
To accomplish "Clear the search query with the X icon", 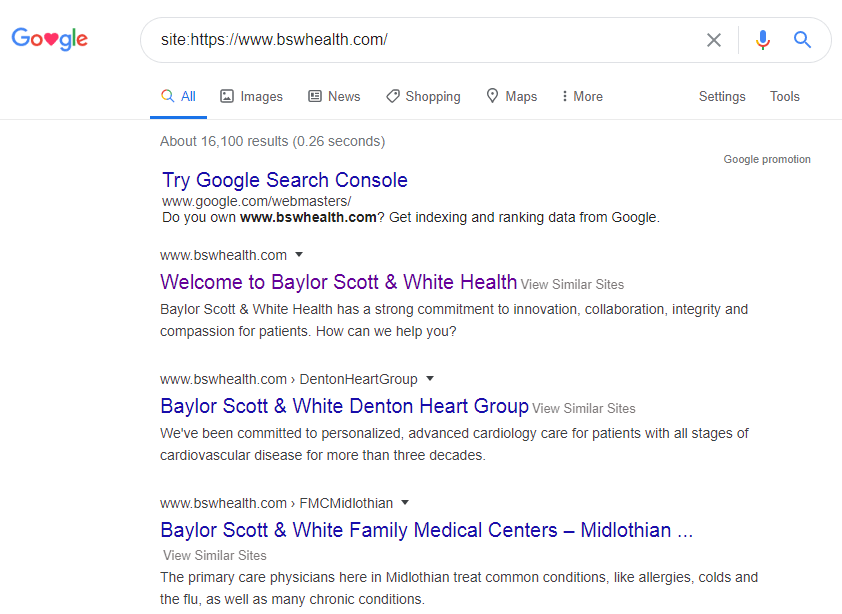I will pyautogui.click(x=714, y=40).
